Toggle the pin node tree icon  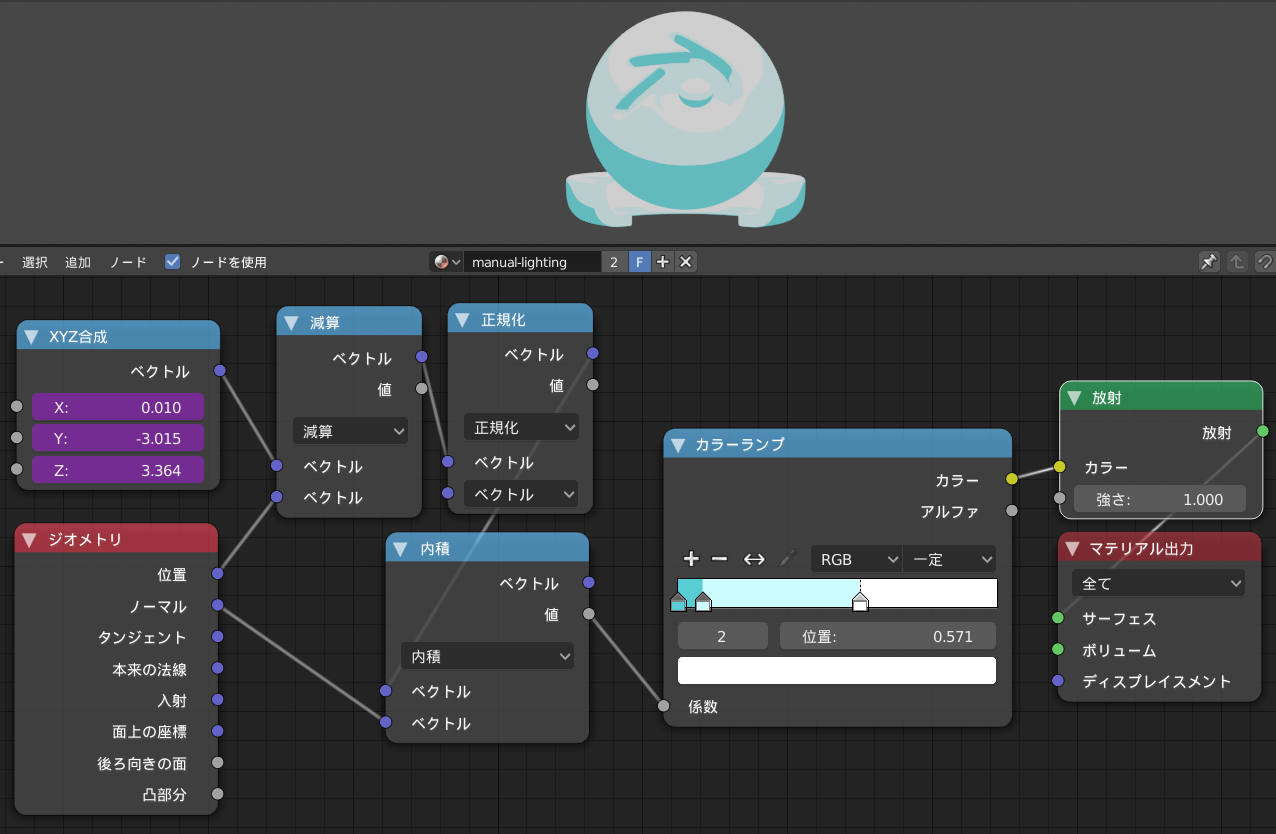click(1209, 262)
